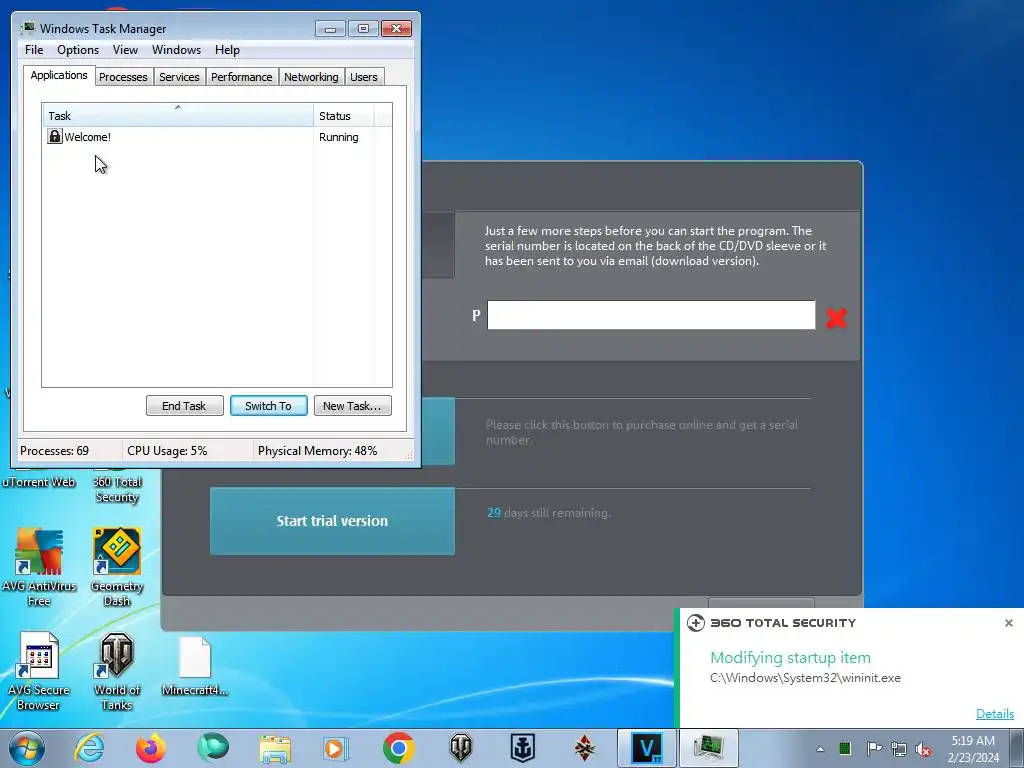Click the Running status cell
The width and height of the screenshot is (1024, 768).
(338, 137)
